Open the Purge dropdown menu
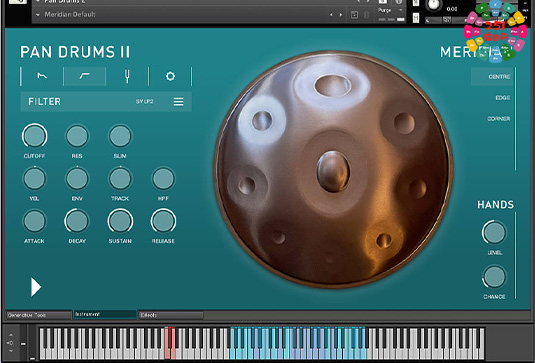535x363 pixels. click(391, 11)
